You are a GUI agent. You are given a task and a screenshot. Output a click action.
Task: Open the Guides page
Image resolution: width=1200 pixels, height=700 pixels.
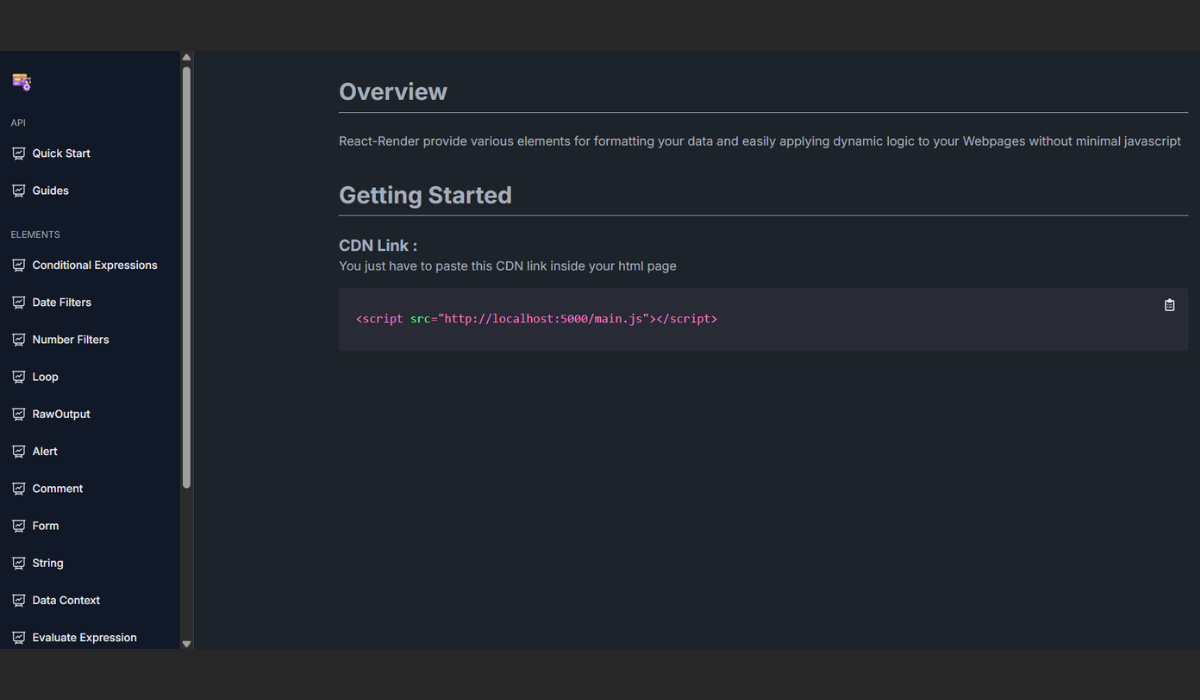(x=50, y=190)
